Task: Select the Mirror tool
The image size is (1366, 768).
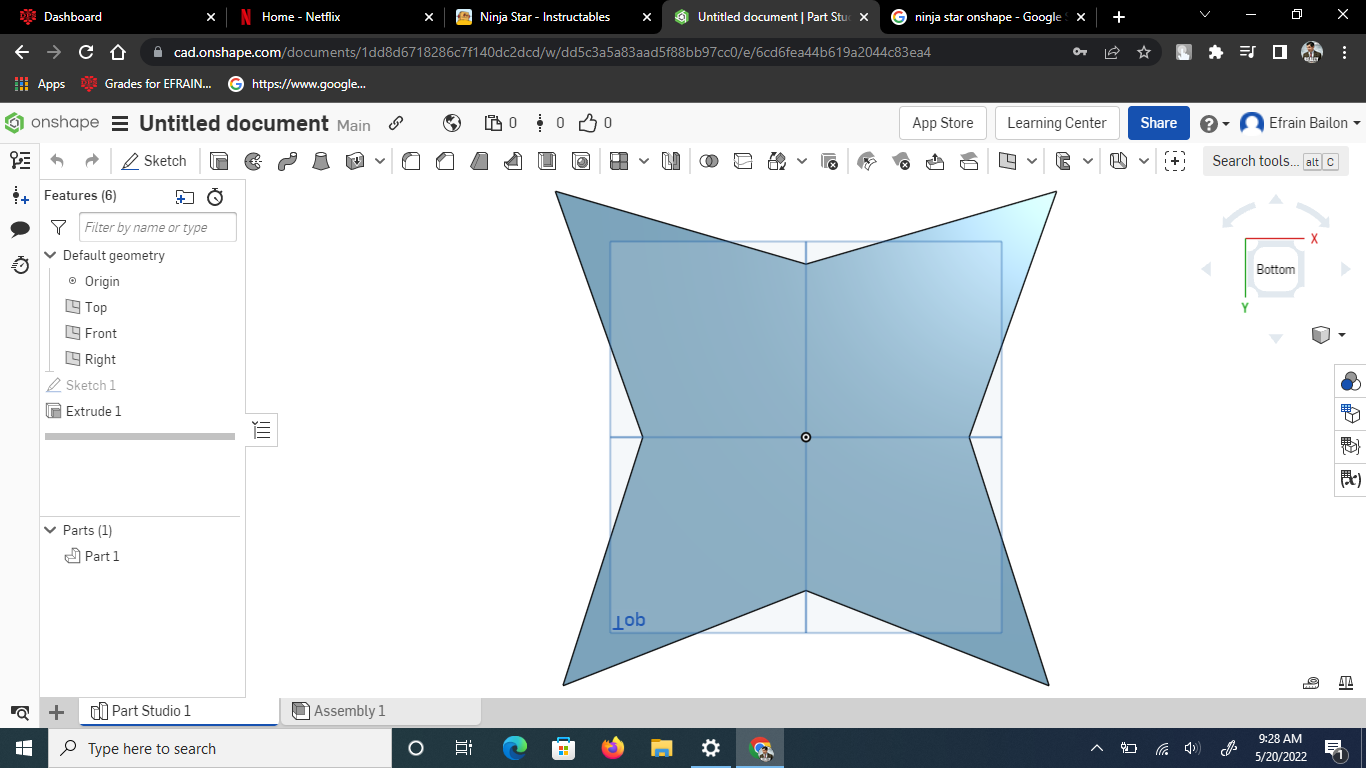Action: 670,160
